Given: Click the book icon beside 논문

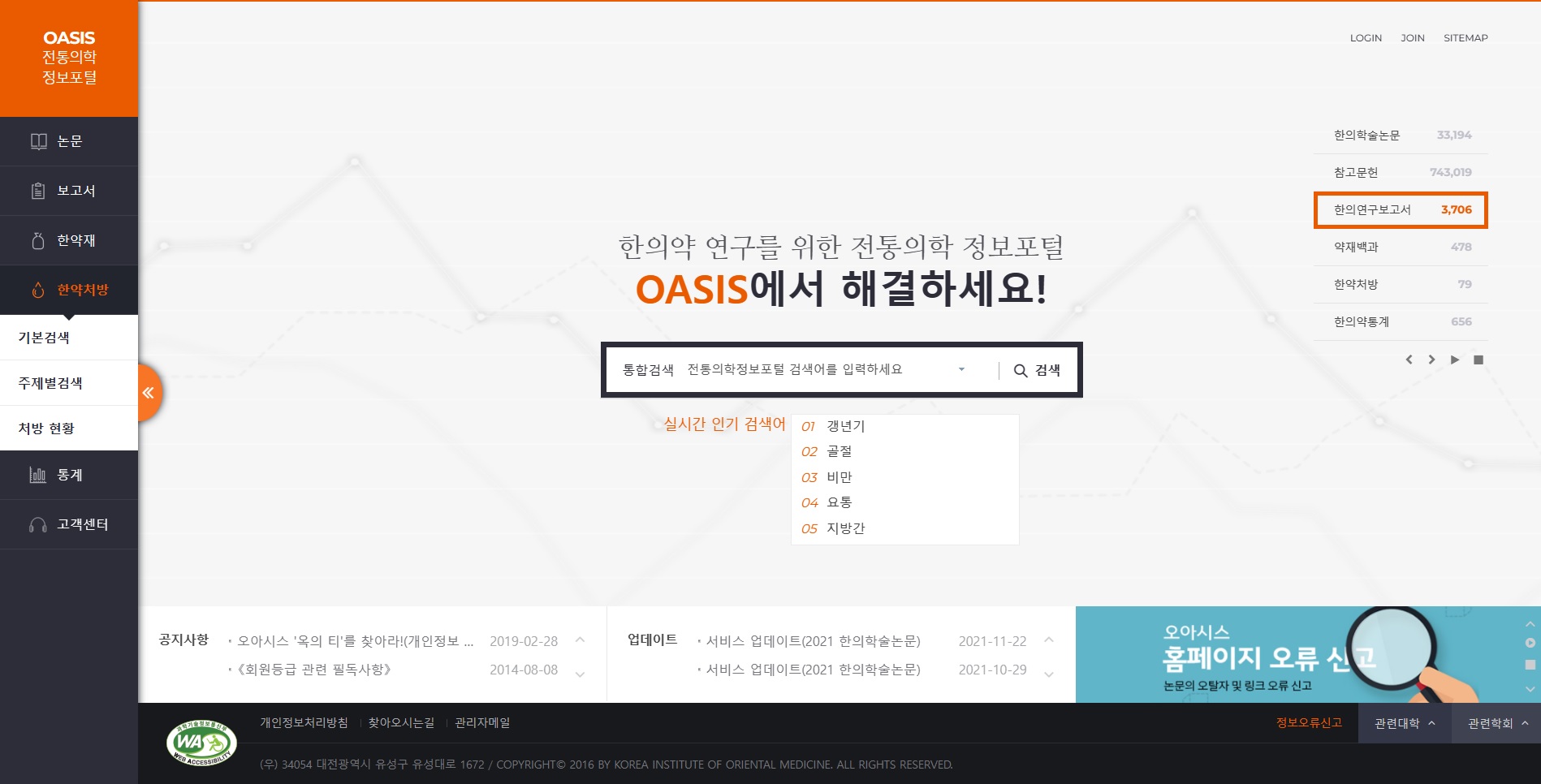Looking at the screenshot, I should pyautogui.click(x=38, y=141).
